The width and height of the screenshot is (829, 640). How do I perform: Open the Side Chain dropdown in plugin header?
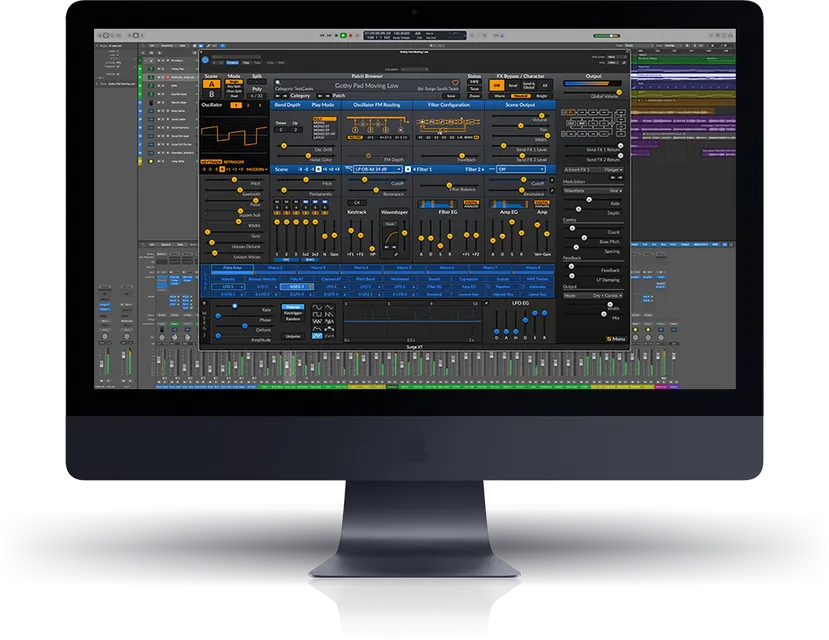coord(616,57)
